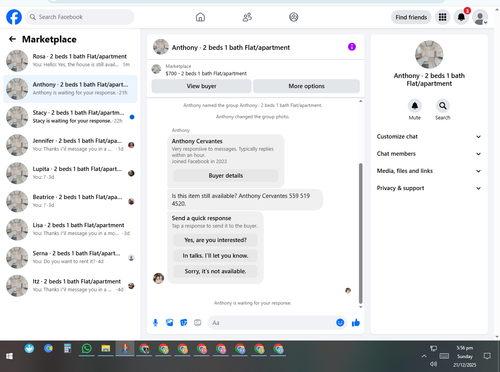Attach a photo with the image icon

[x=170, y=323]
